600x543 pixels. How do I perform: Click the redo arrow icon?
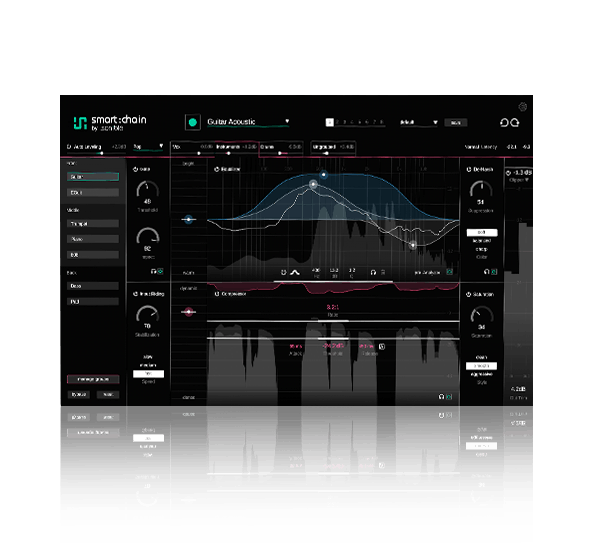pos(515,122)
